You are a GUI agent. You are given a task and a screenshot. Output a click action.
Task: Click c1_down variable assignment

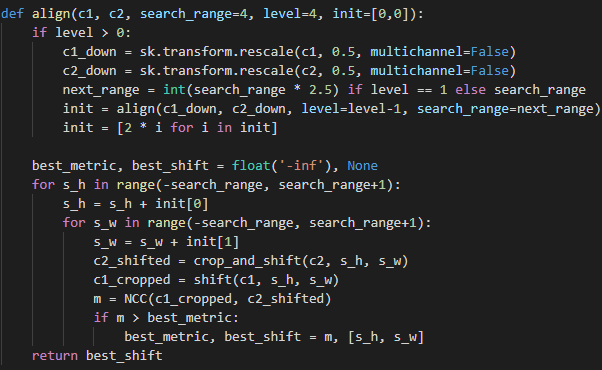point(89,52)
